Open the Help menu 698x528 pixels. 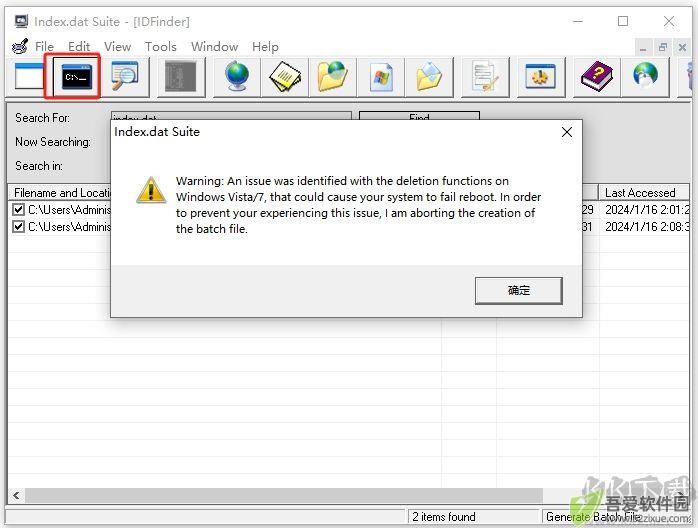265,46
